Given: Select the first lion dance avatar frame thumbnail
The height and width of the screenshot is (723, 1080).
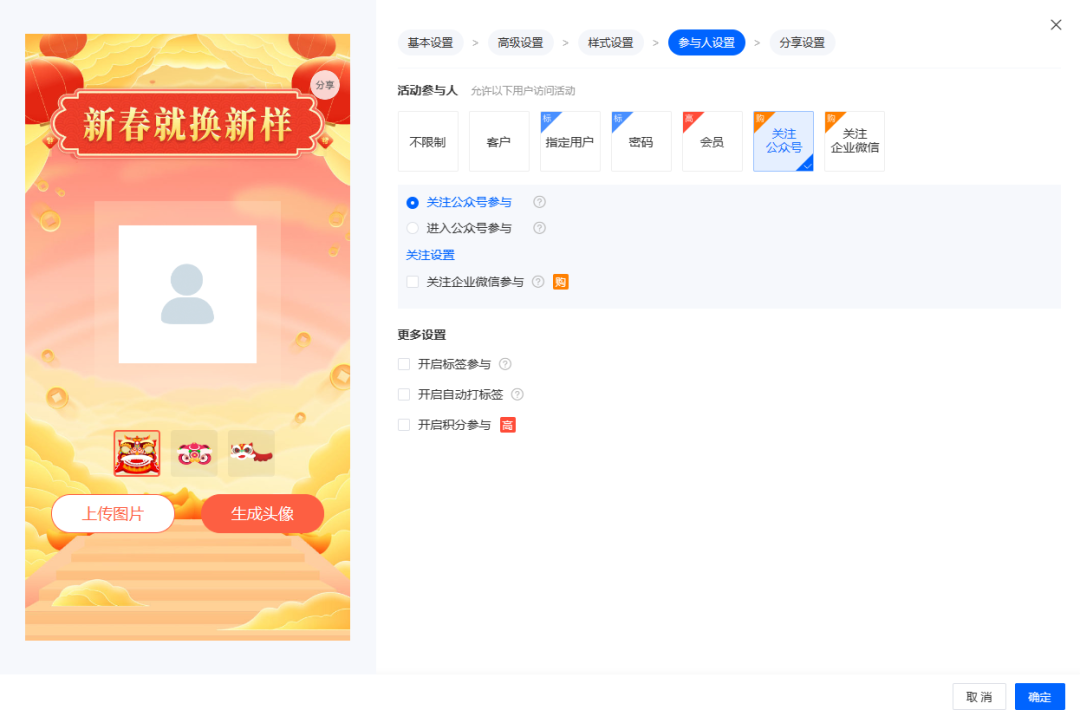Looking at the screenshot, I should point(137,453).
